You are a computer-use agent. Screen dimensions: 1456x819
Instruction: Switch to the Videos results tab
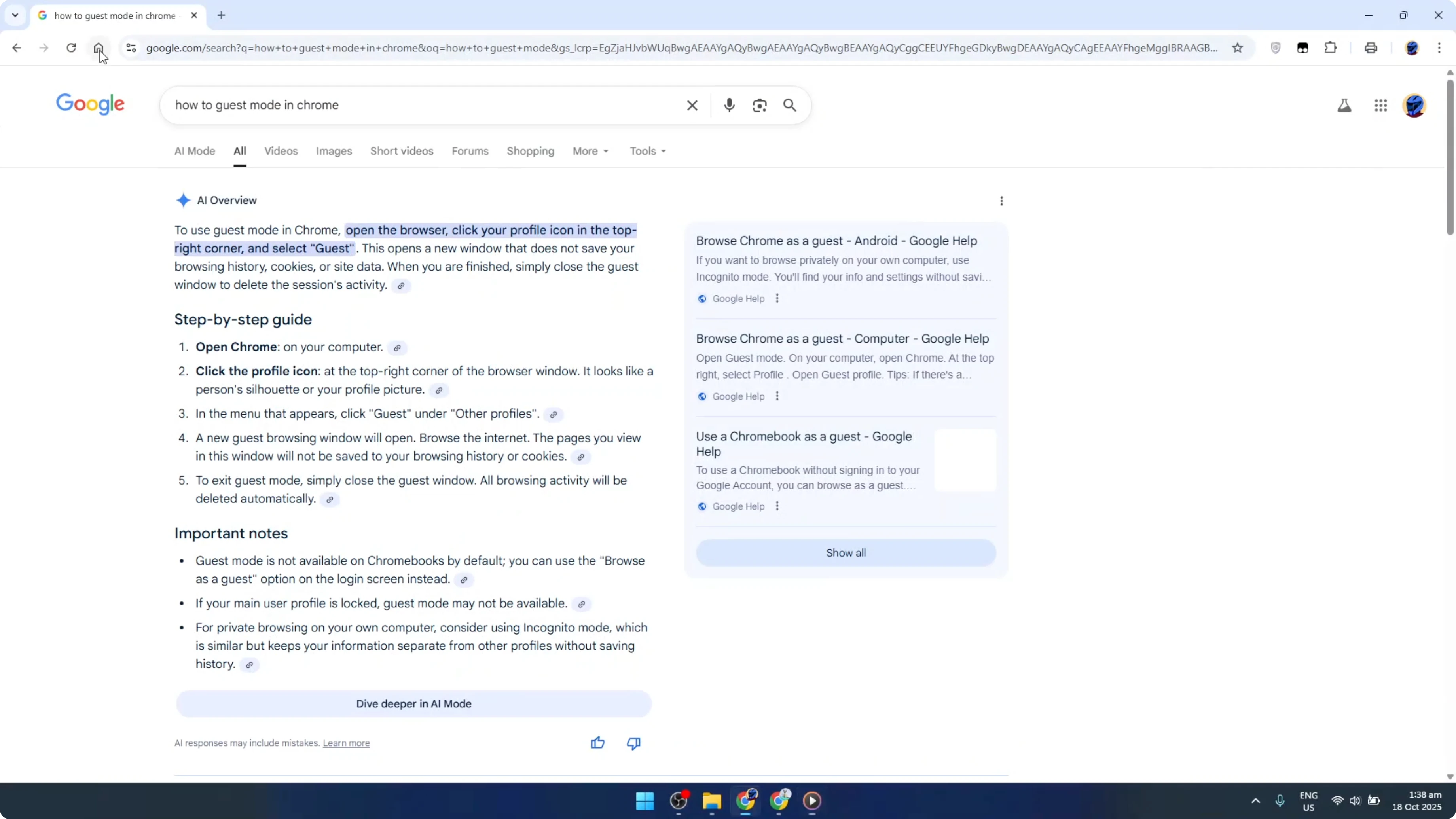281,151
